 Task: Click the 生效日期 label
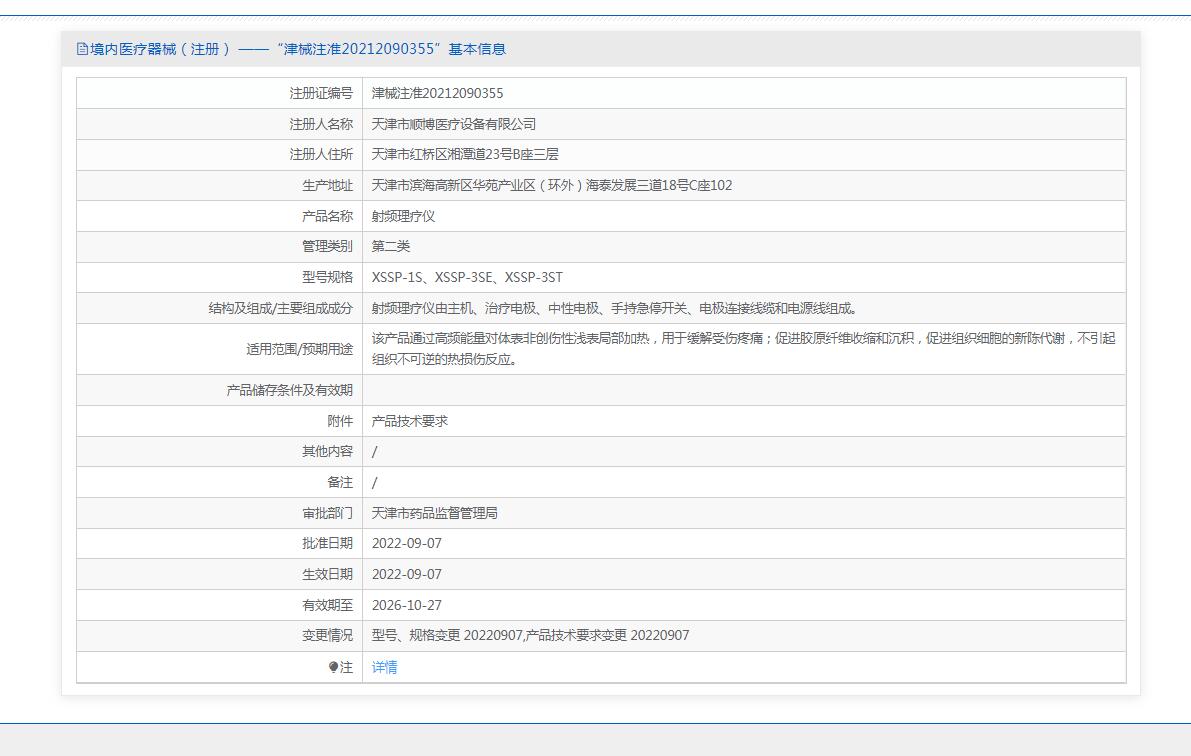tap(327, 574)
